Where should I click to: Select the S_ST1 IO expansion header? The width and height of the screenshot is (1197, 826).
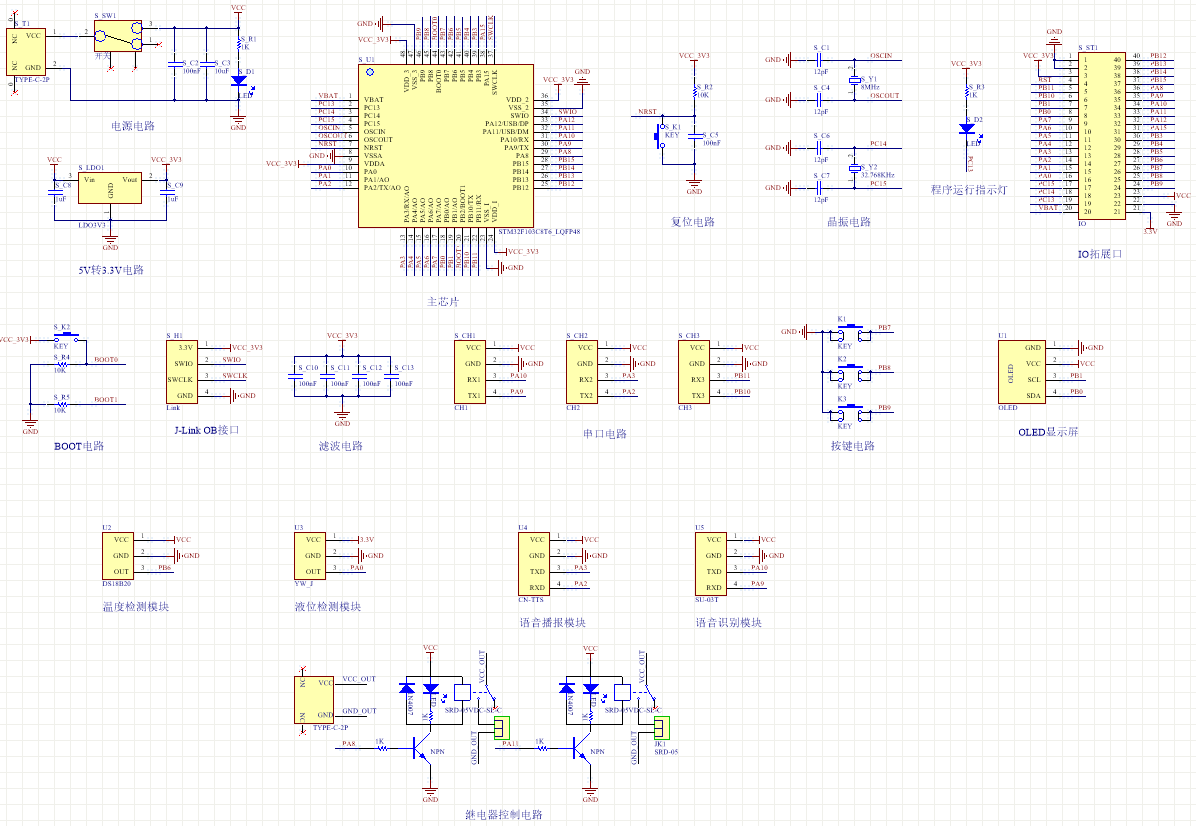pos(1102,136)
